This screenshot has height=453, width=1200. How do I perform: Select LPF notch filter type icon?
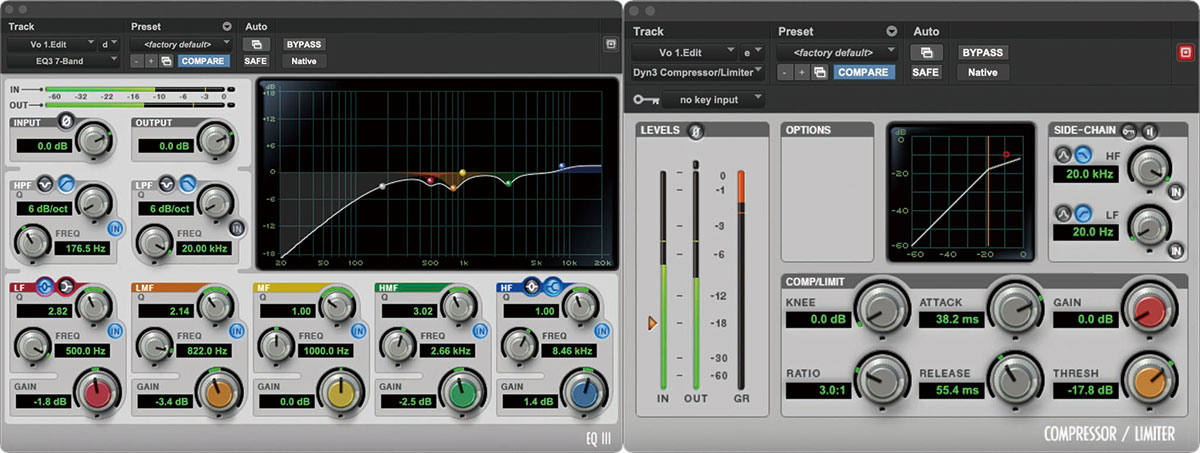168,184
